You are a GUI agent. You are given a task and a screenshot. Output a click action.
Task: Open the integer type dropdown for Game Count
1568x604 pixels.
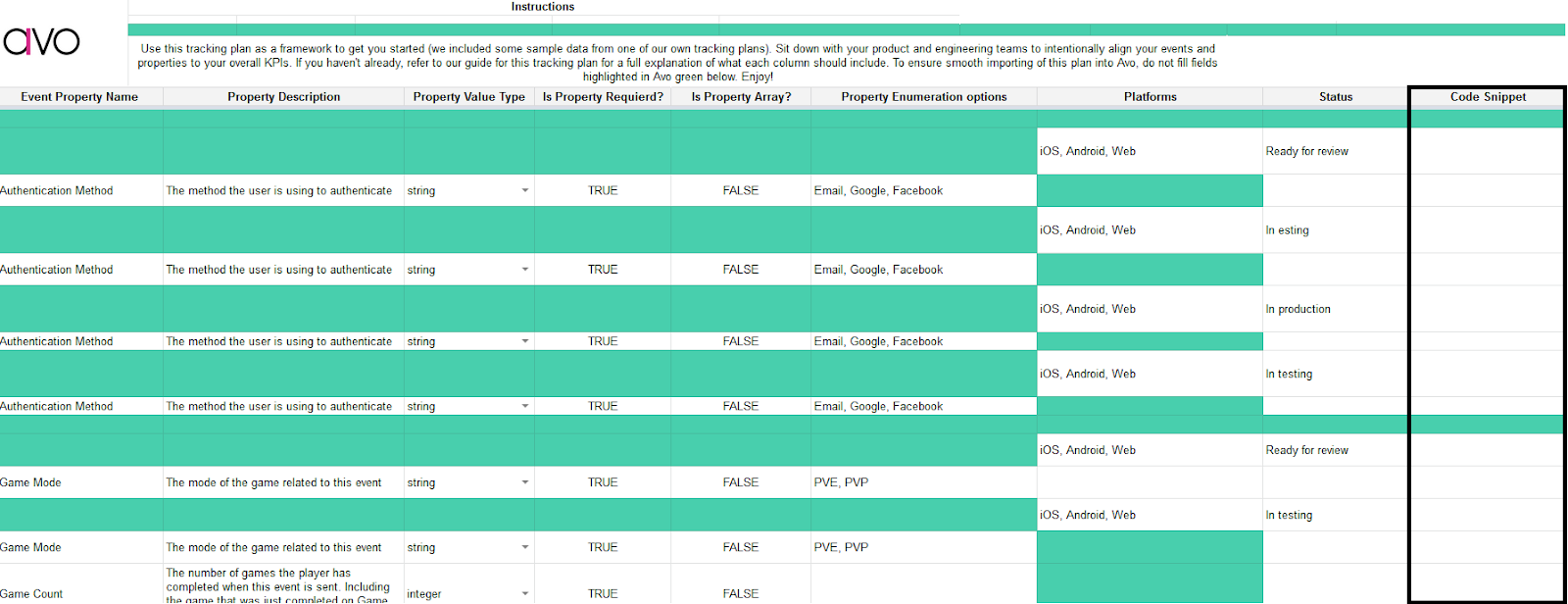(525, 593)
